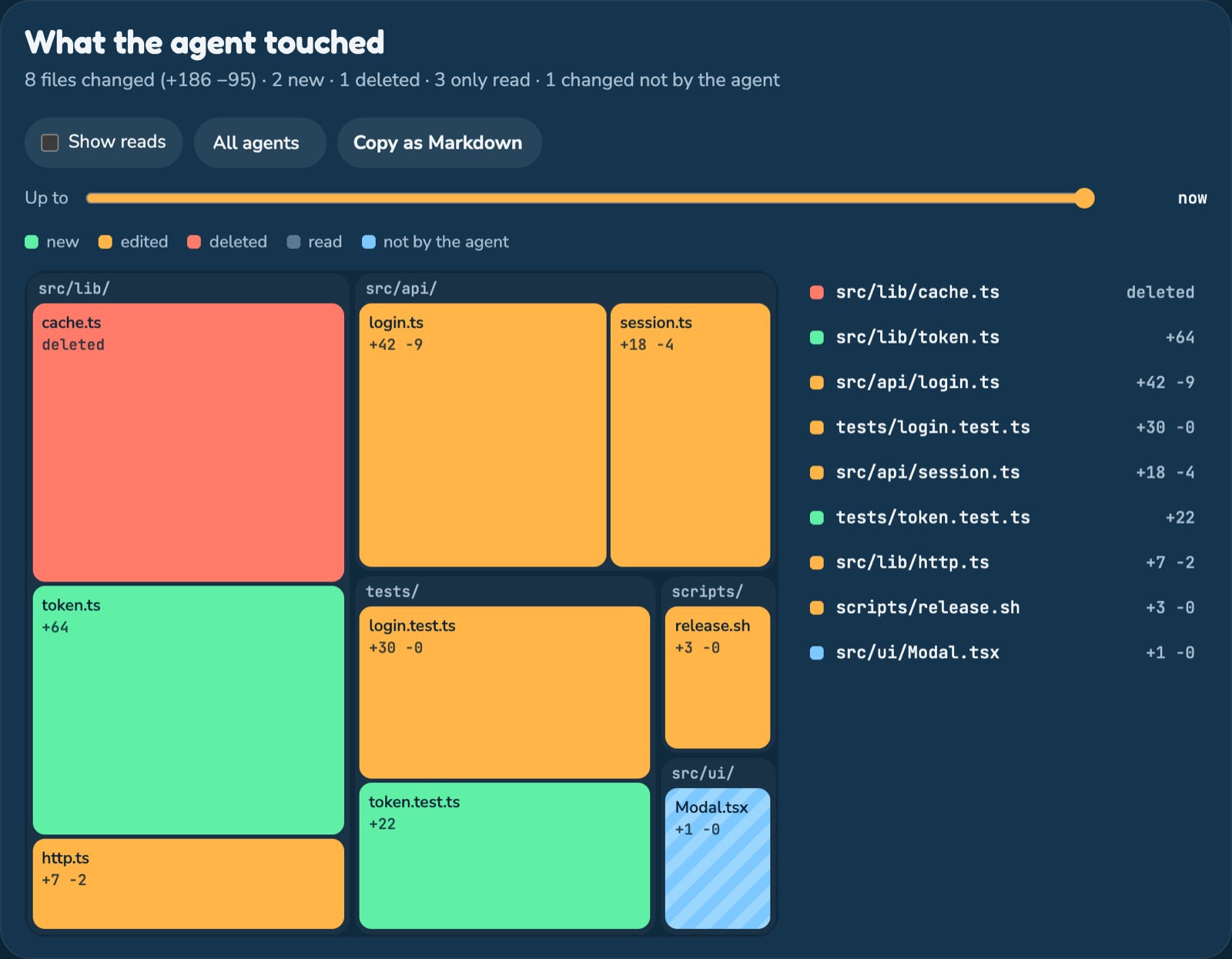Click the '+42 -9' count in the file list
Screen dimensions: 1232x959
pyautogui.click(x=1165, y=382)
